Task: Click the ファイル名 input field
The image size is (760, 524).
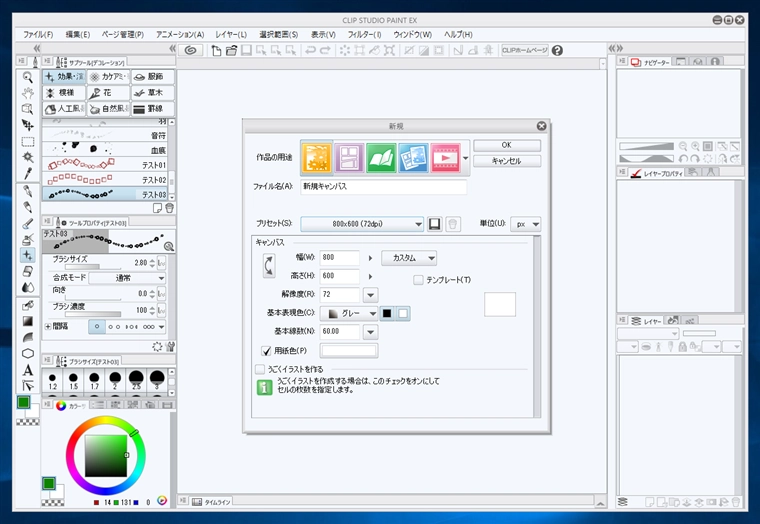Action: 383,187
